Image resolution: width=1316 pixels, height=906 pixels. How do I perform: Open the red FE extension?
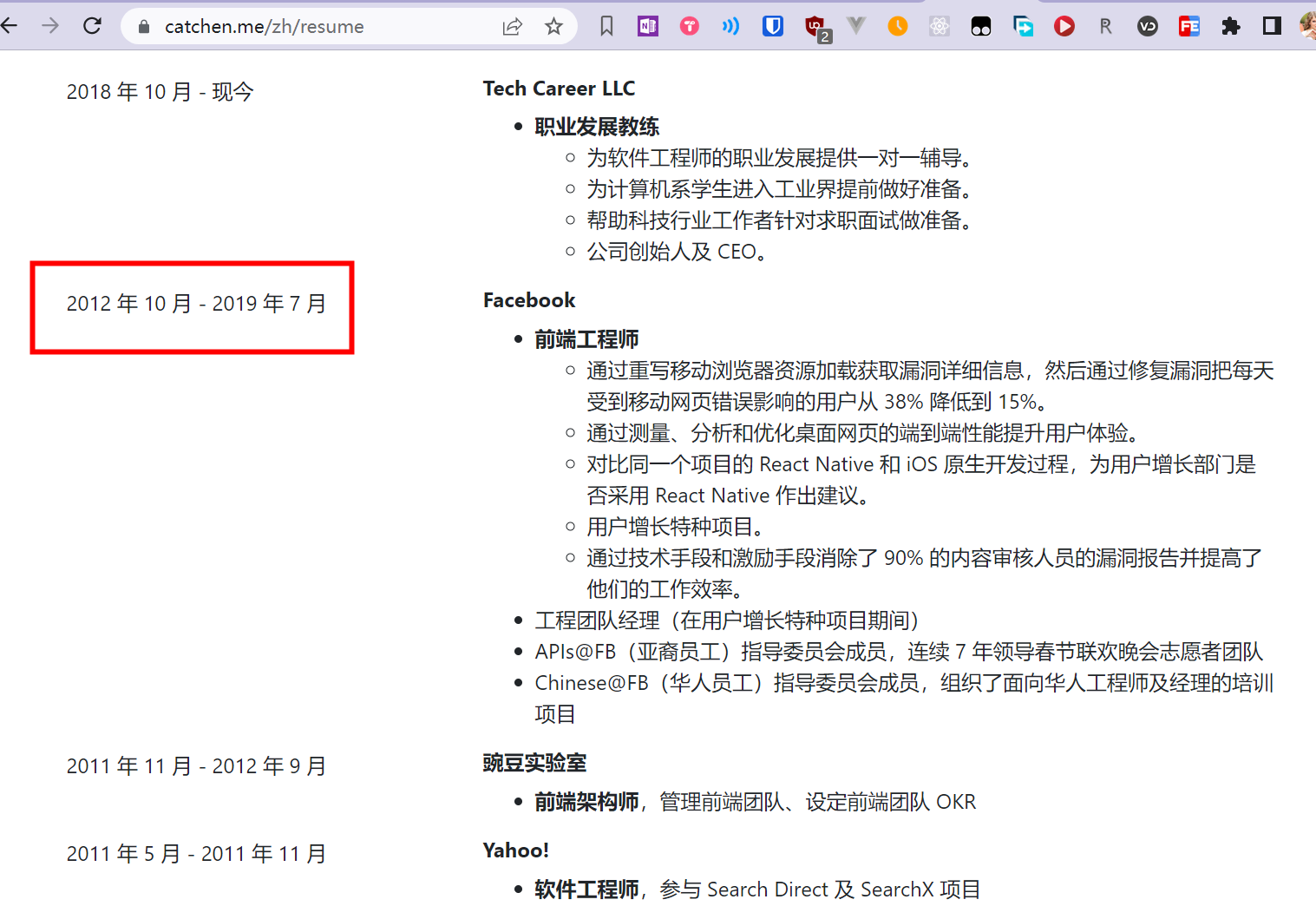pyautogui.click(x=1189, y=26)
